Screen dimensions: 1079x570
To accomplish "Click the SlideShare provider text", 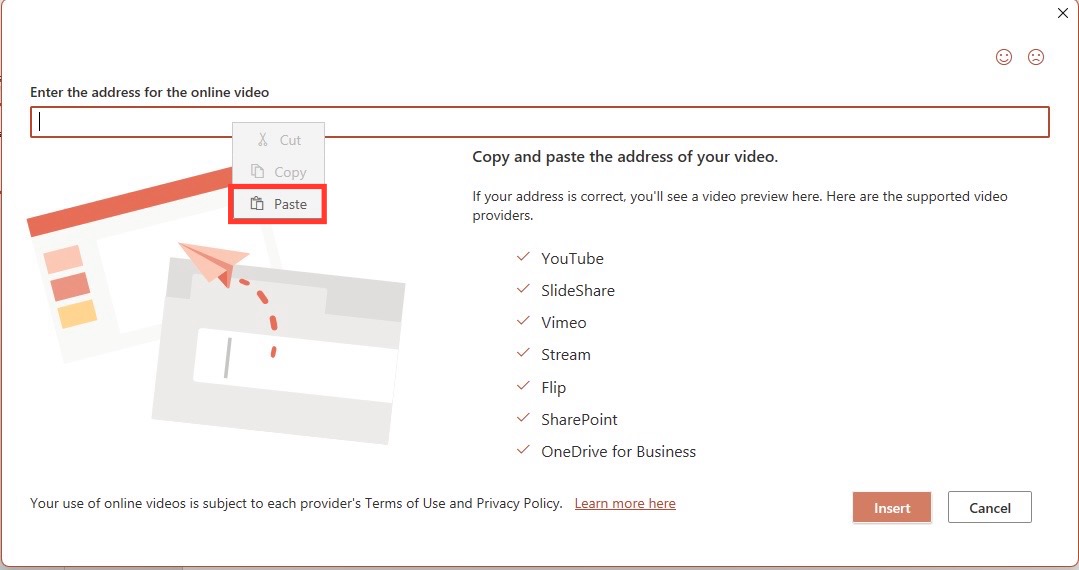I will point(578,291).
